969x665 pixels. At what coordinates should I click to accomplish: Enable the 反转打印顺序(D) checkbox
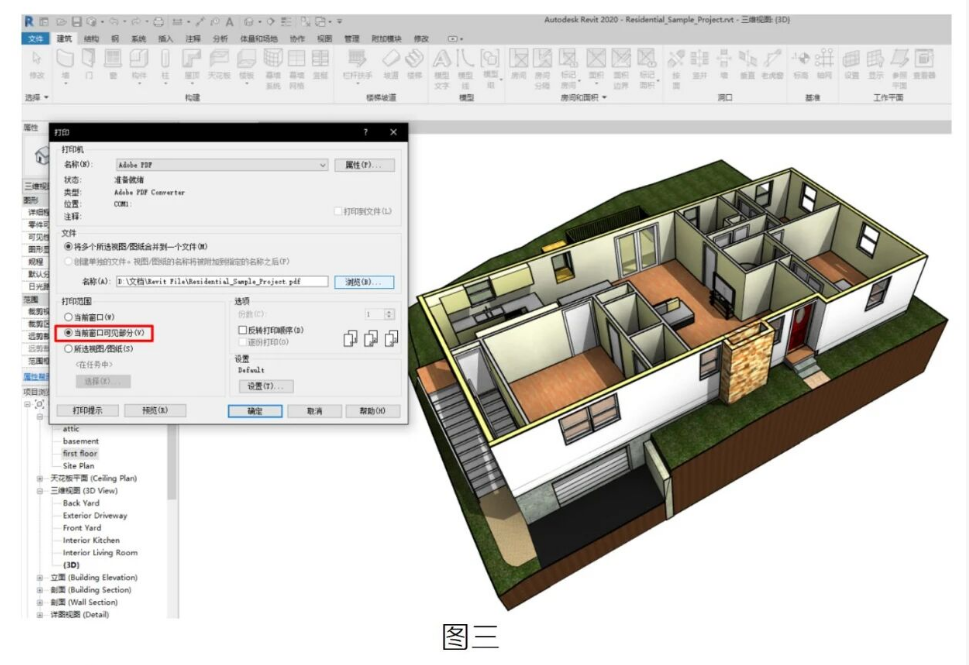pos(243,330)
